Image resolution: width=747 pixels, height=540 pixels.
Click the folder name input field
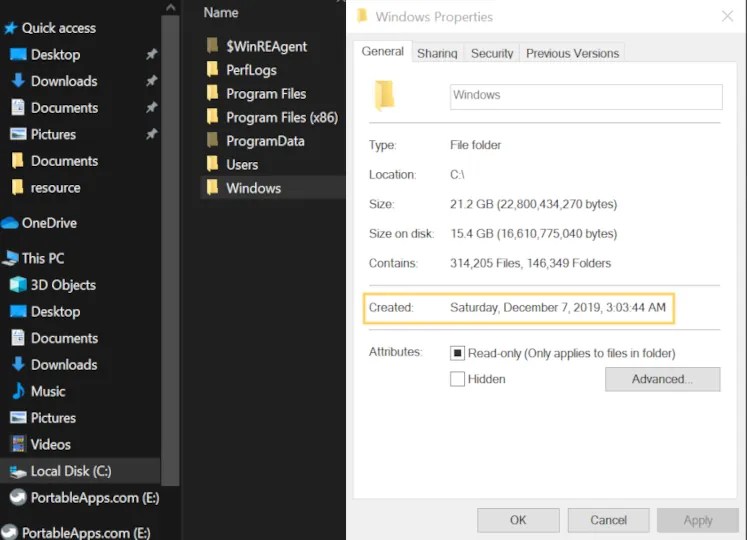pyautogui.click(x=586, y=97)
